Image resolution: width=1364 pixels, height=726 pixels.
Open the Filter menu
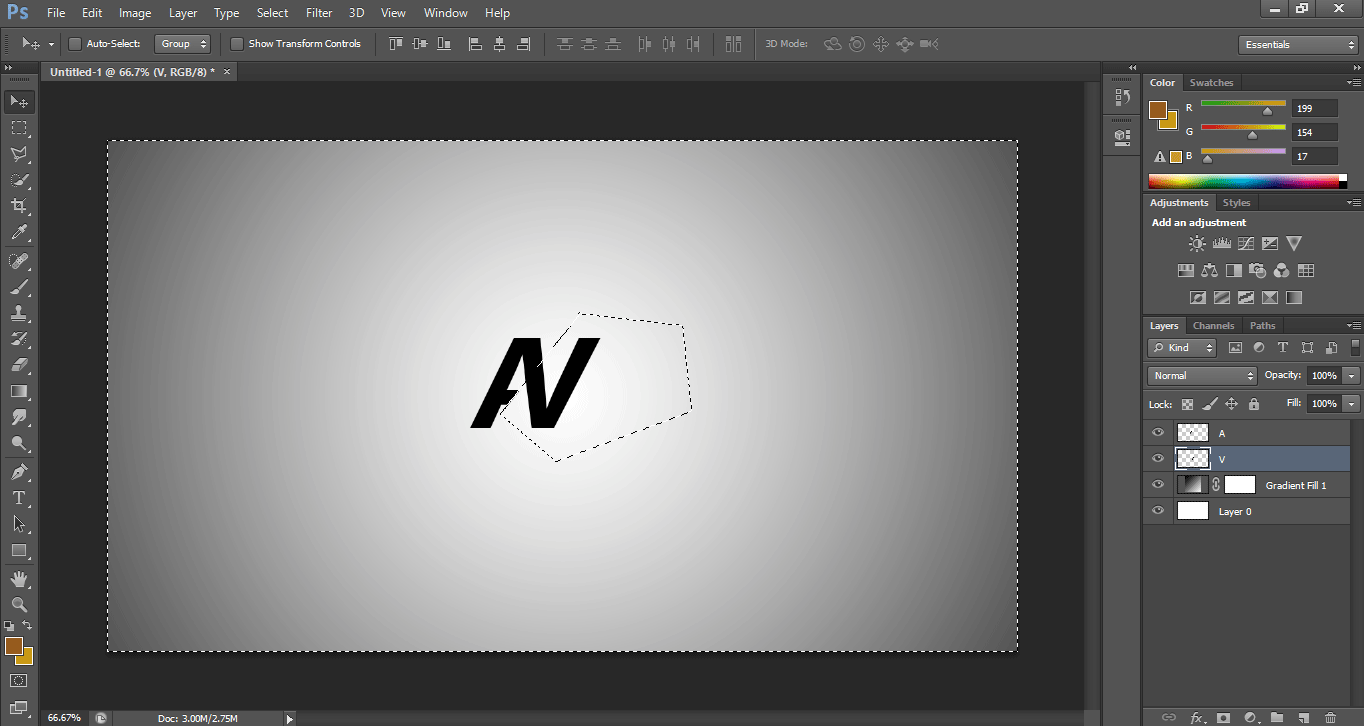318,13
